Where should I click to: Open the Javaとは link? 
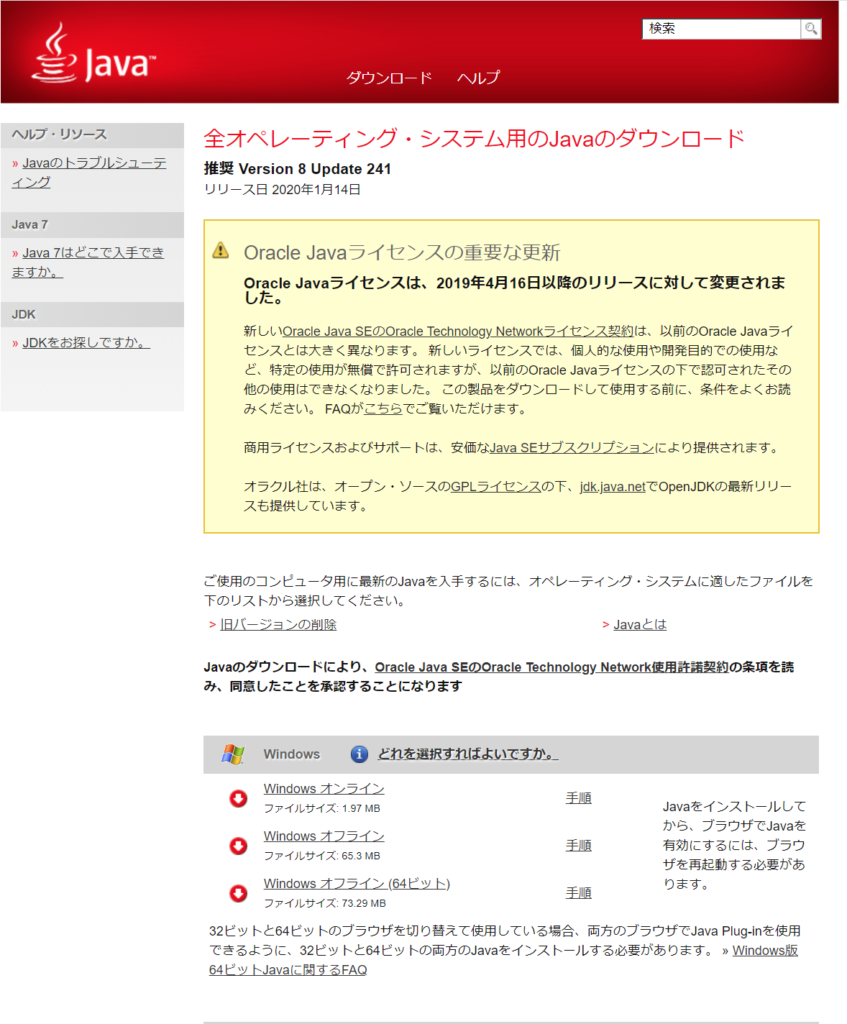click(640, 624)
